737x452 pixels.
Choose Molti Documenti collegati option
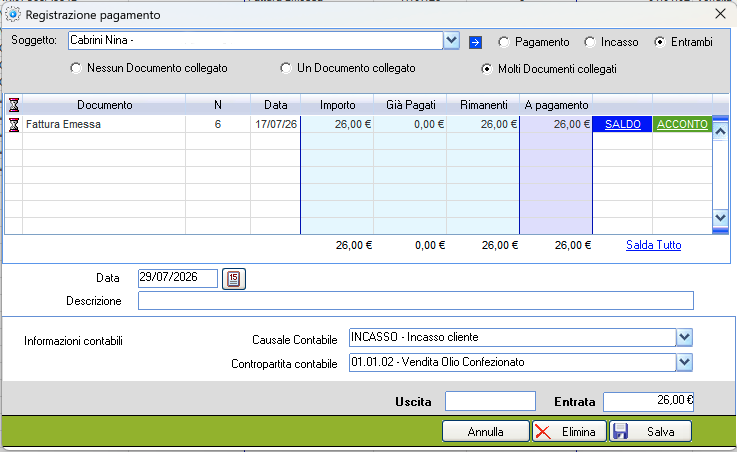[487, 69]
